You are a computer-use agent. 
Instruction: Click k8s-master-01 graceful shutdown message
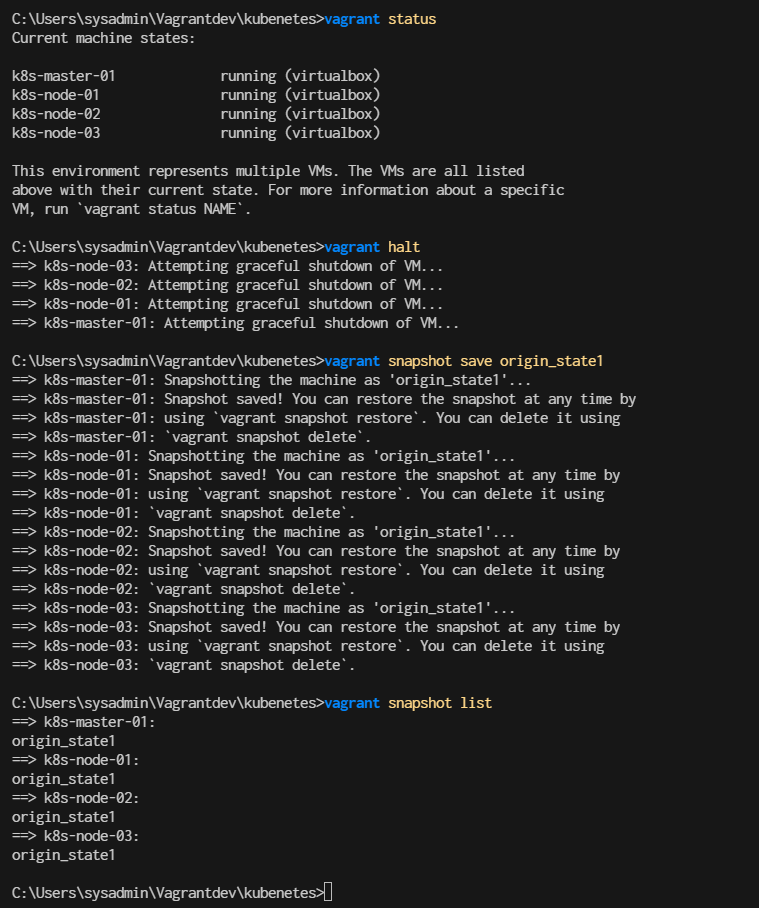click(x=235, y=323)
